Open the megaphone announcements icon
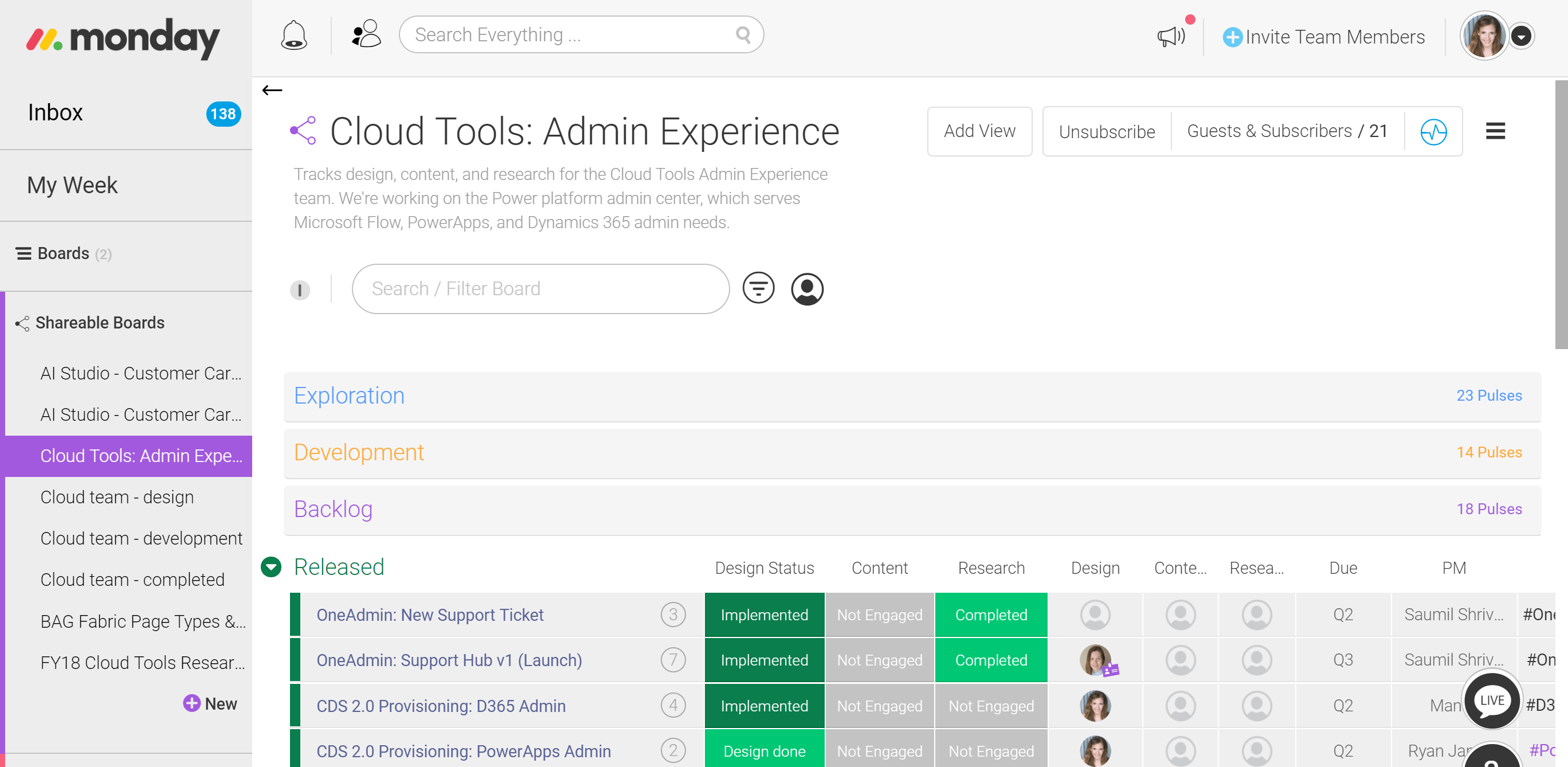The image size is (1568, 767). 1171,37
